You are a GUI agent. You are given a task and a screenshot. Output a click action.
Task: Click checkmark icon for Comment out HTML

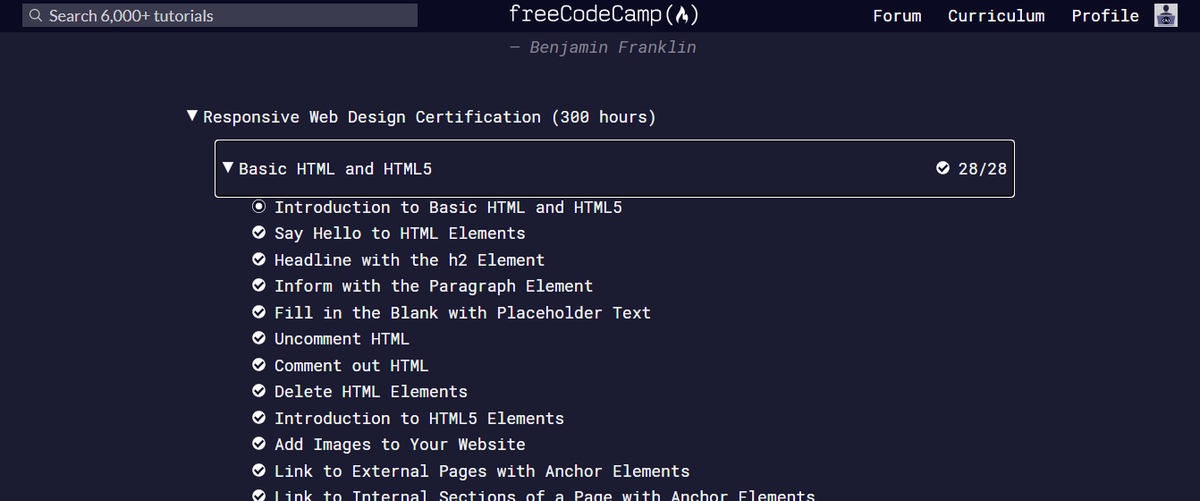pyautogui.click(x=259, y=365)
